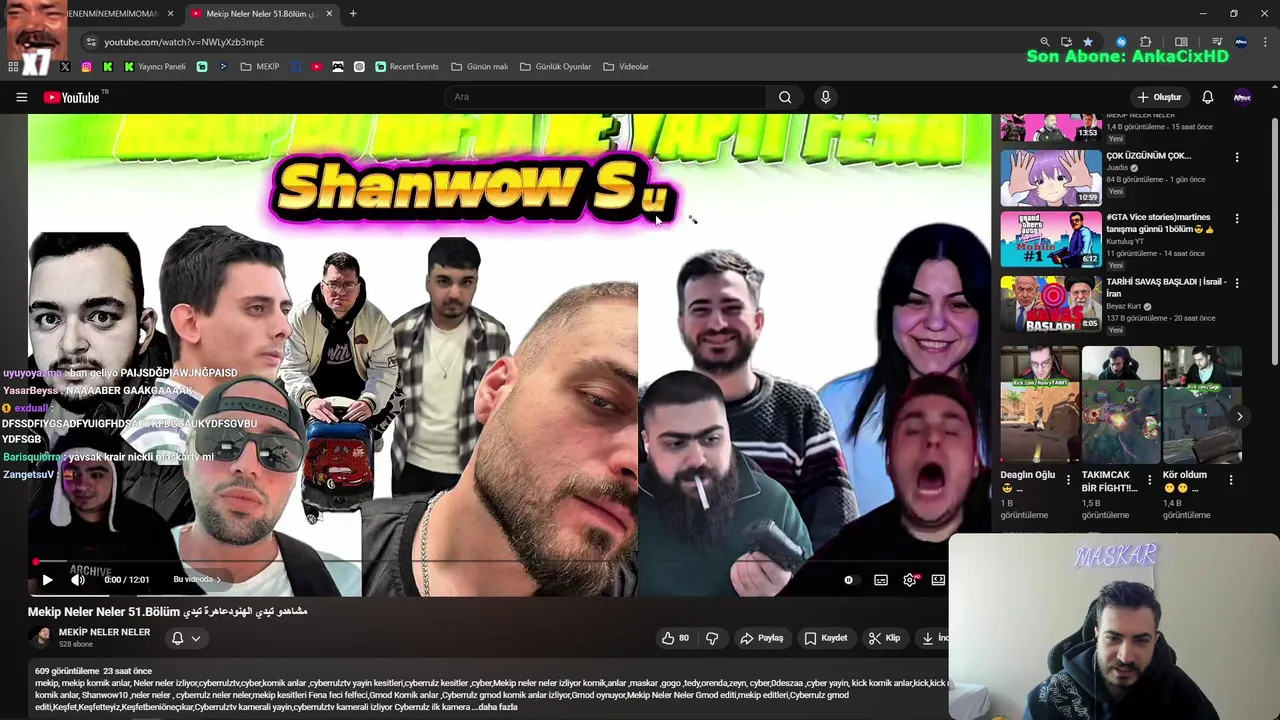The width and height of the screenshot is (1280, 720).
Task: Focus the Ara search box
Action: click(x=604, y=97)
